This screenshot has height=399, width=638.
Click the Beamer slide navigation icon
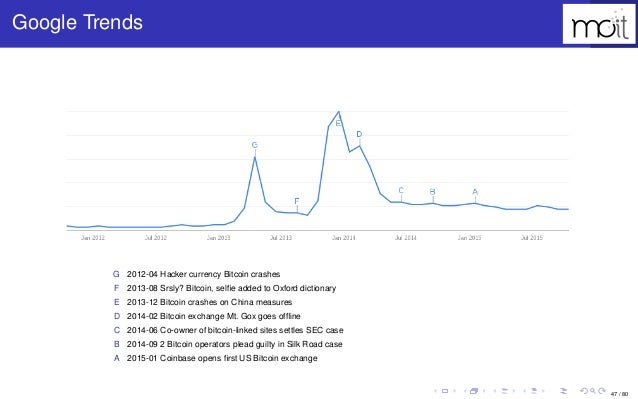(445, 391)
